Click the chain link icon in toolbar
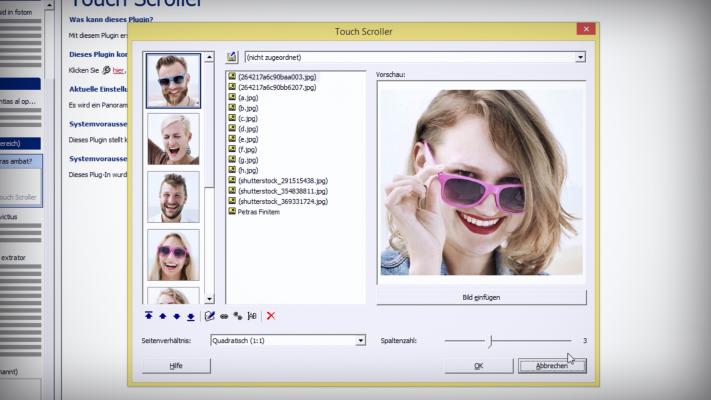This screenshot has width=711, height=400. [223, 316]
